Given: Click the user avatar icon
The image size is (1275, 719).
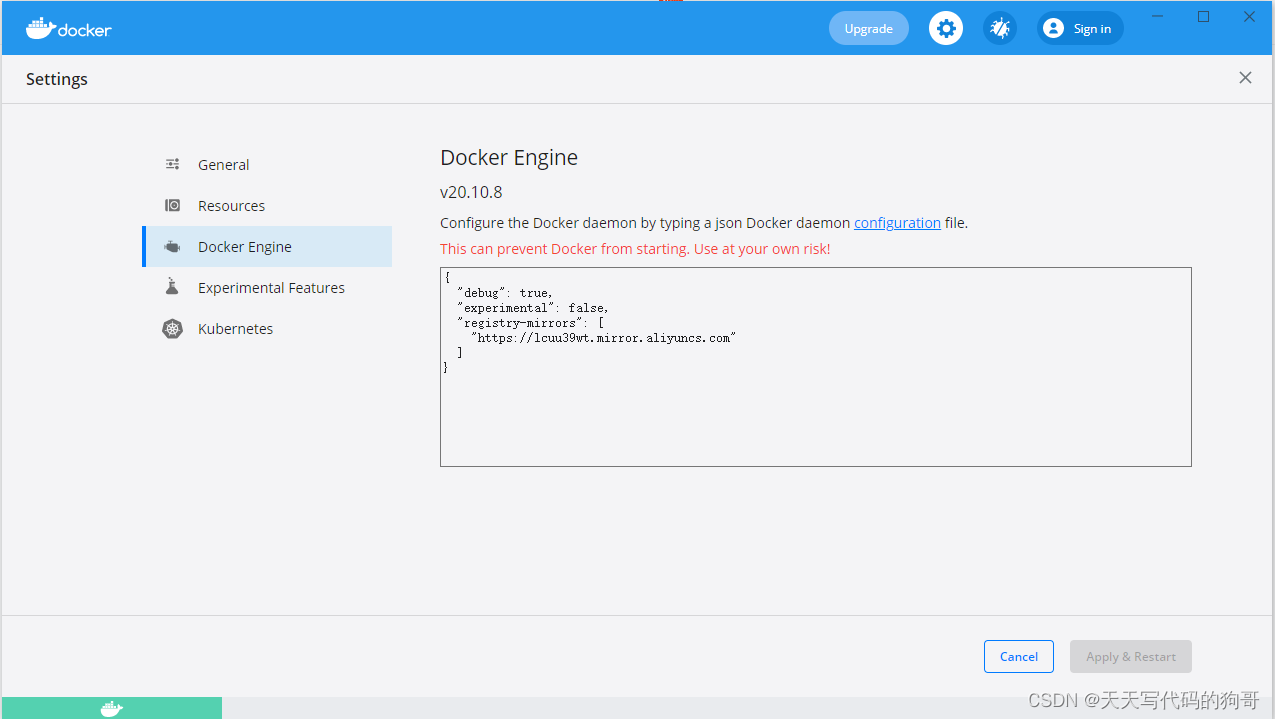Looking at the screenshot, I should (x=1053, y=28).
